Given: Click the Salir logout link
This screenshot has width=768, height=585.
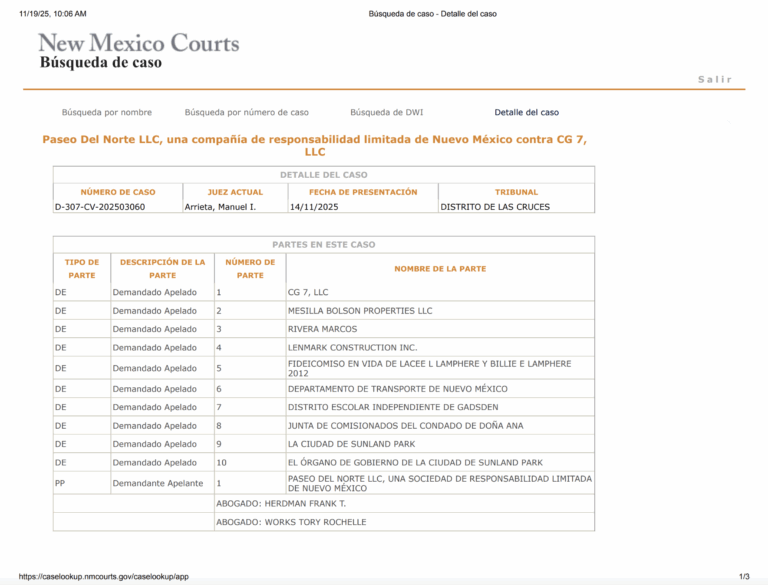Looking at the screenshot, I should tap(714, 79).
